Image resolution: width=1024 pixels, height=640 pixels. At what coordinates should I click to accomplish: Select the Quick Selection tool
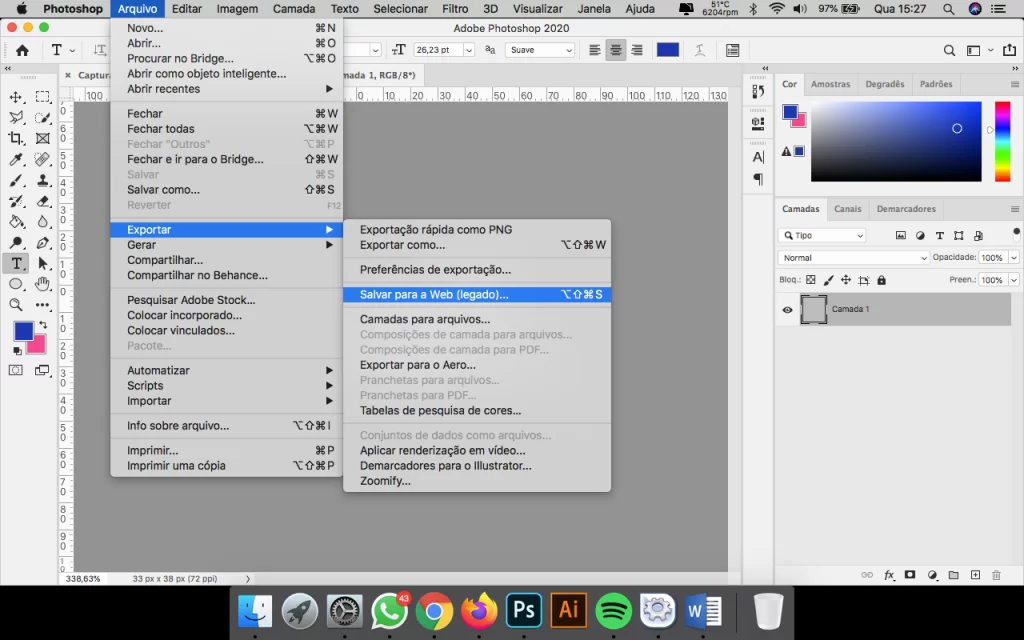[x=42, y=118]
